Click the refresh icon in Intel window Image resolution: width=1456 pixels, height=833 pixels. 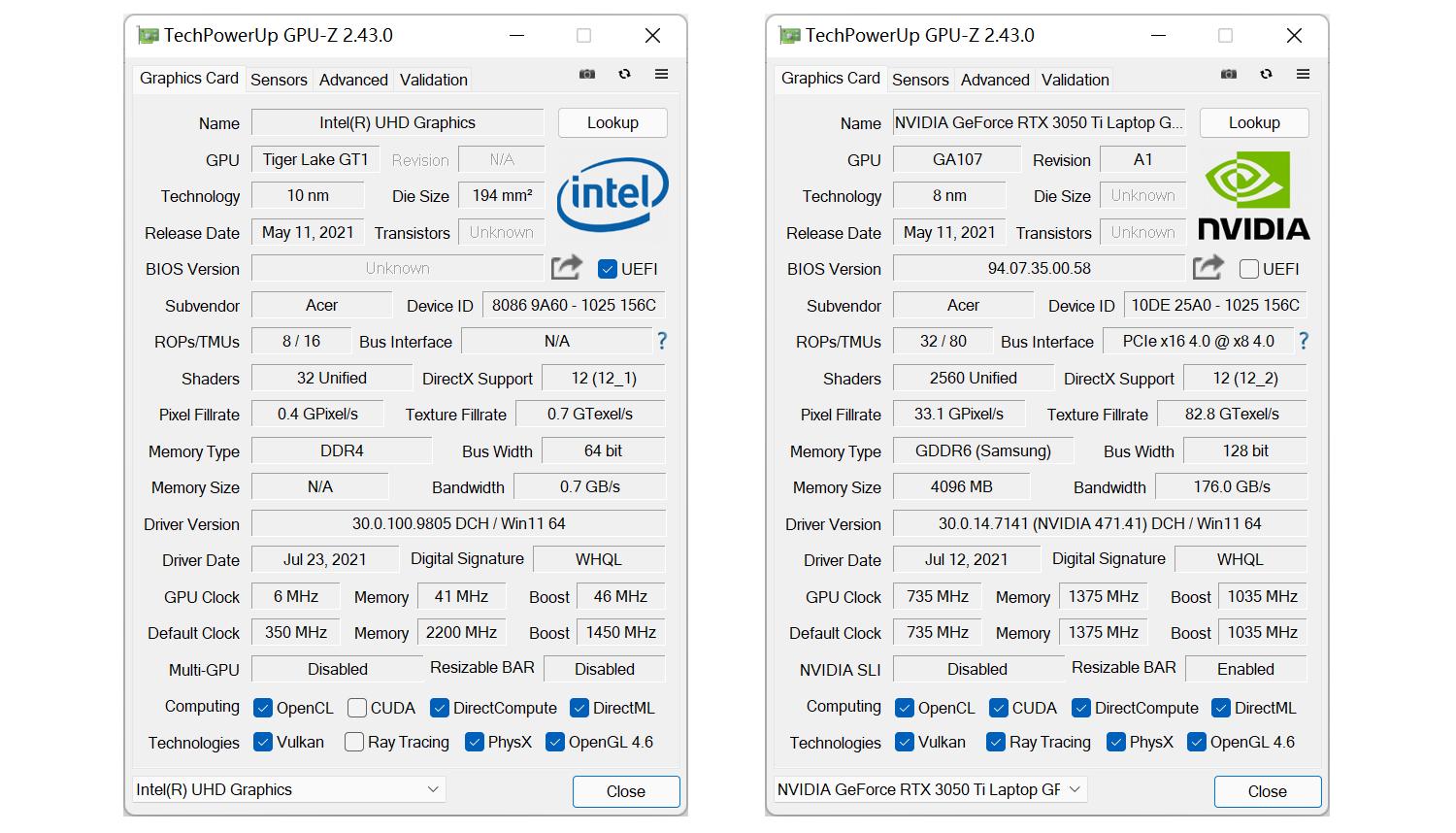point(624,75)
